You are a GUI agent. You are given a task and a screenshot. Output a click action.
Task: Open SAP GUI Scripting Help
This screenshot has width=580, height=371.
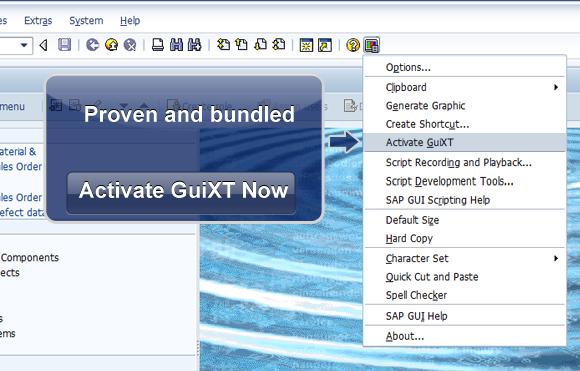coord(465,200)
